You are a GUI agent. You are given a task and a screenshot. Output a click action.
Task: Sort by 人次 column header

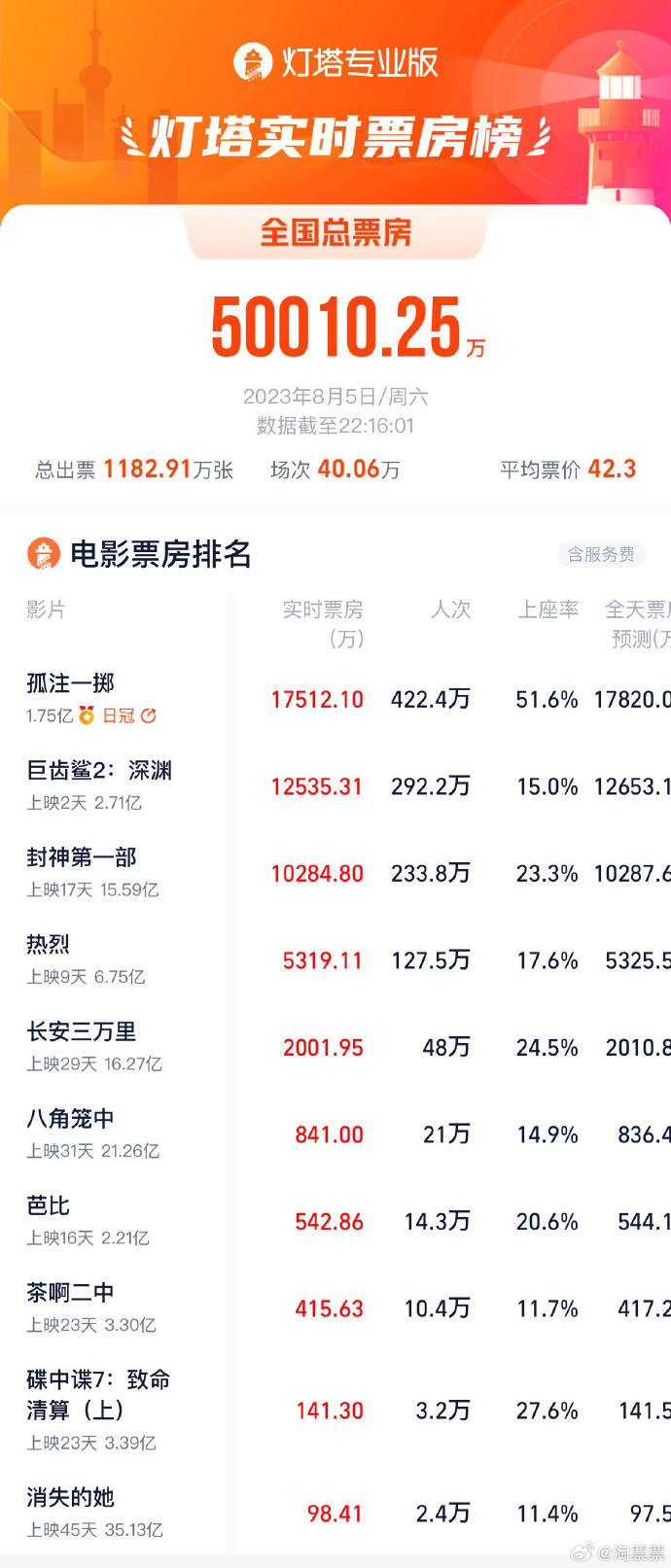451,610
